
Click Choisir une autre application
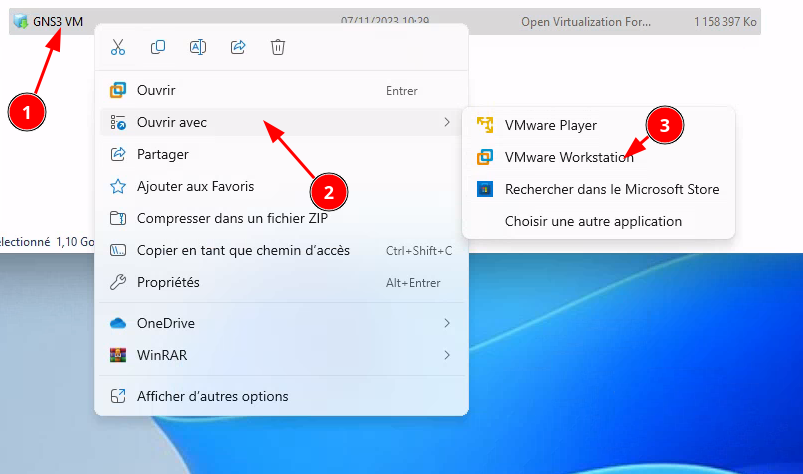(593, 221)
